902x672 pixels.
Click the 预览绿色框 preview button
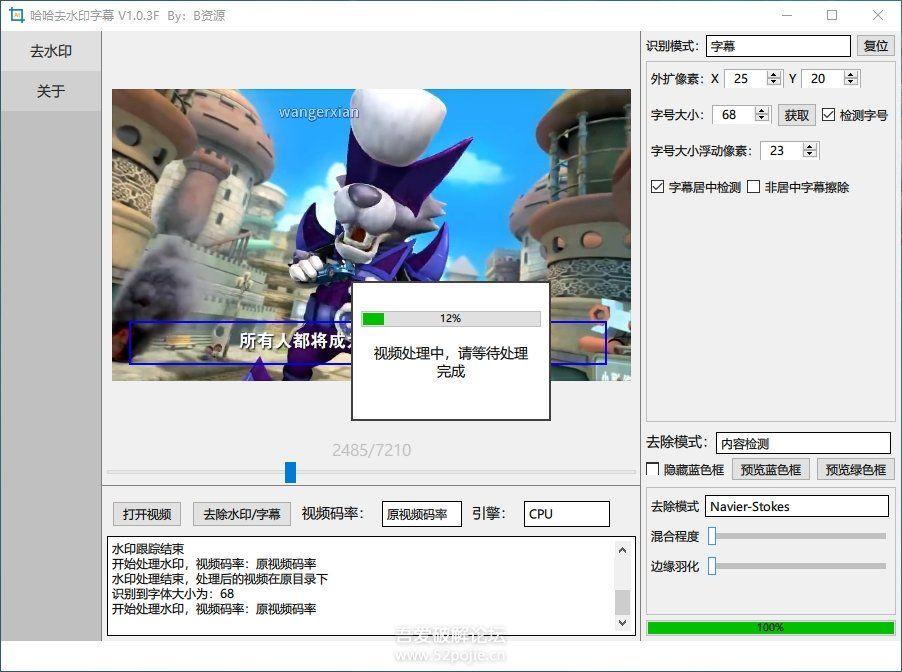853,468
